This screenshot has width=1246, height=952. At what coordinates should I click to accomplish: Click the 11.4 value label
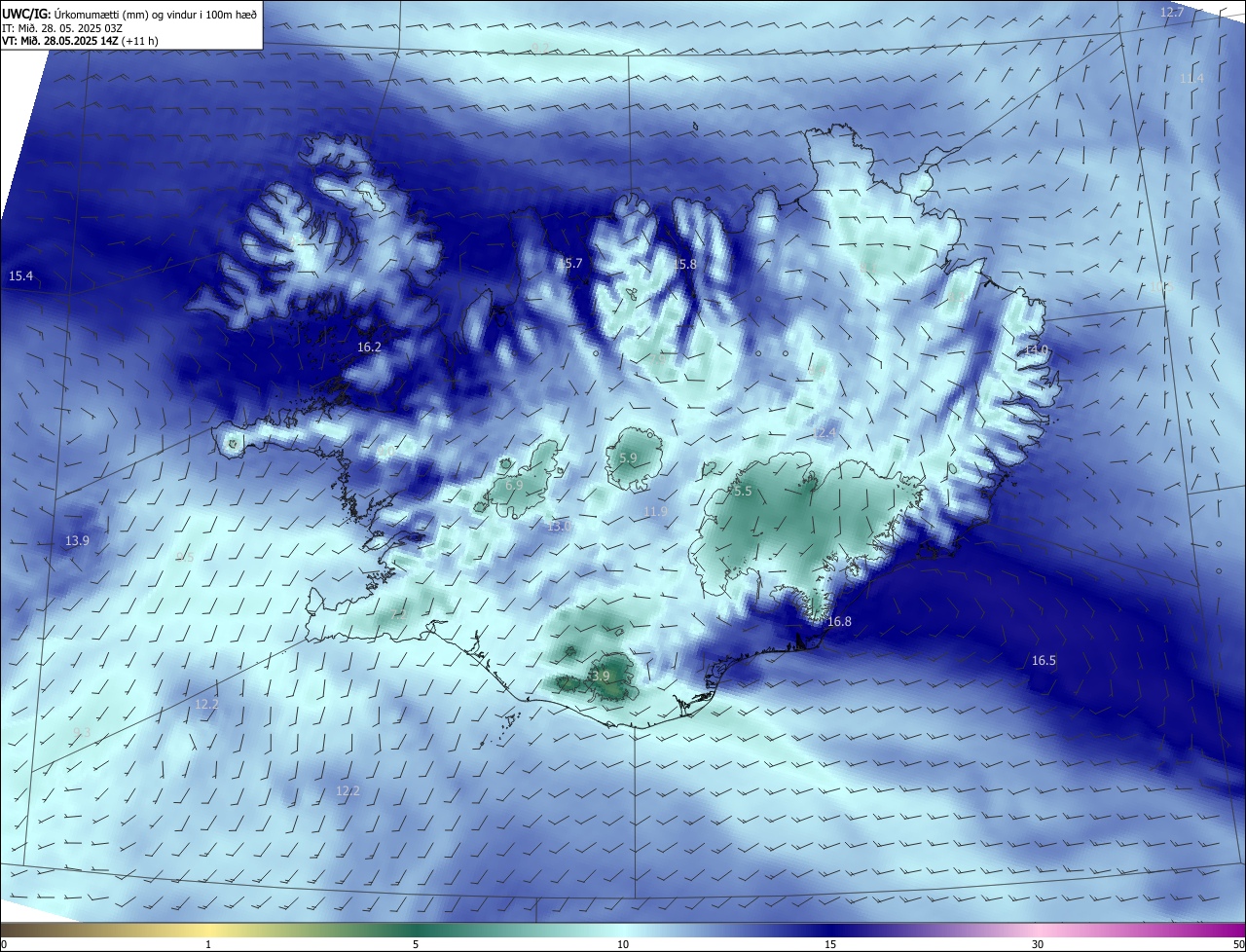1191,78
